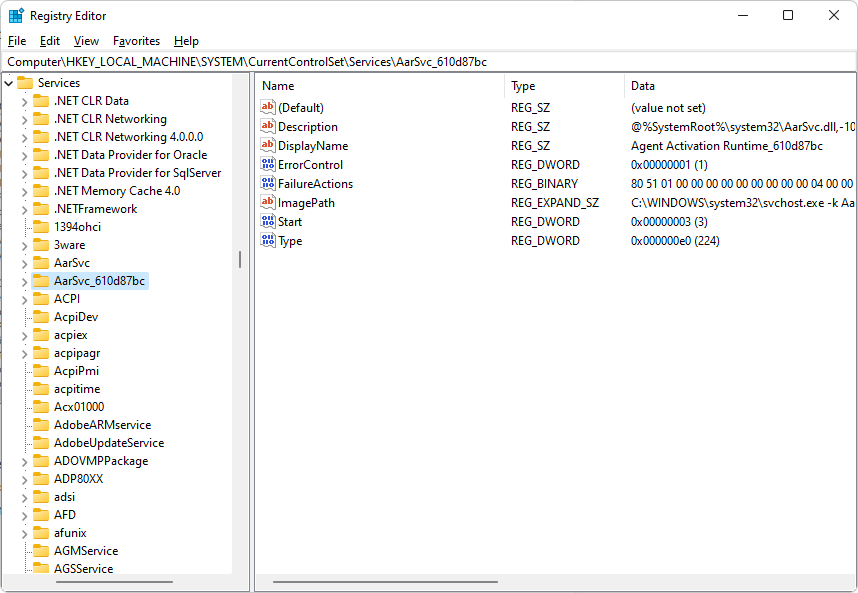Select the FailureActions value name
The width and height of the screenshot is (858, 593).
315,184
